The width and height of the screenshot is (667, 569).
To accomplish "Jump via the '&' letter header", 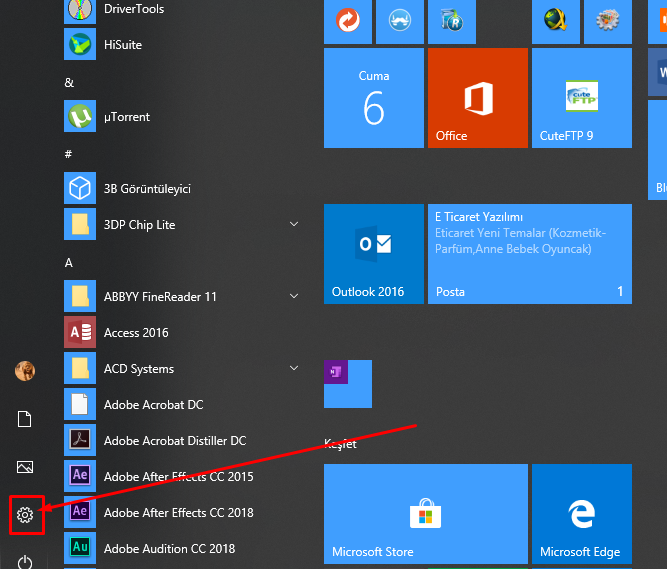I will pyautogui.click(x=69, y=83).
